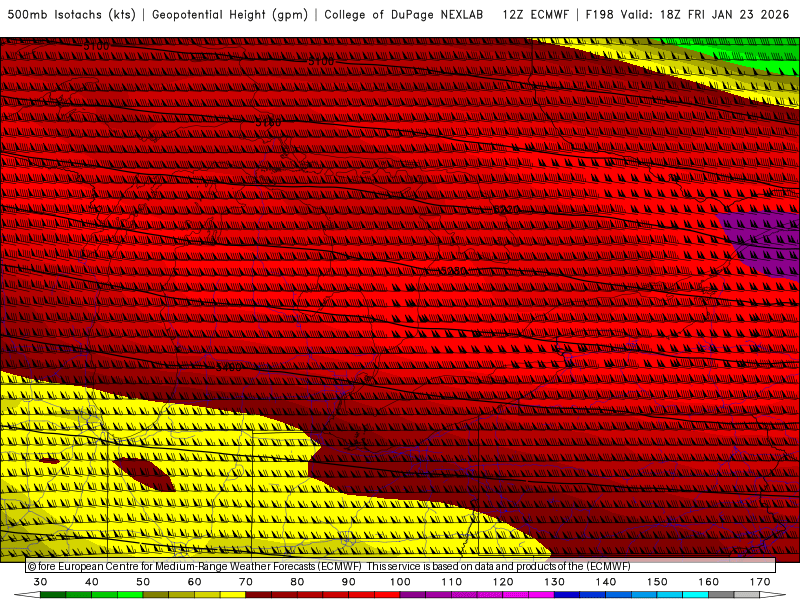
Task: Click the legend value 30
Action: [x=40, y=582]
